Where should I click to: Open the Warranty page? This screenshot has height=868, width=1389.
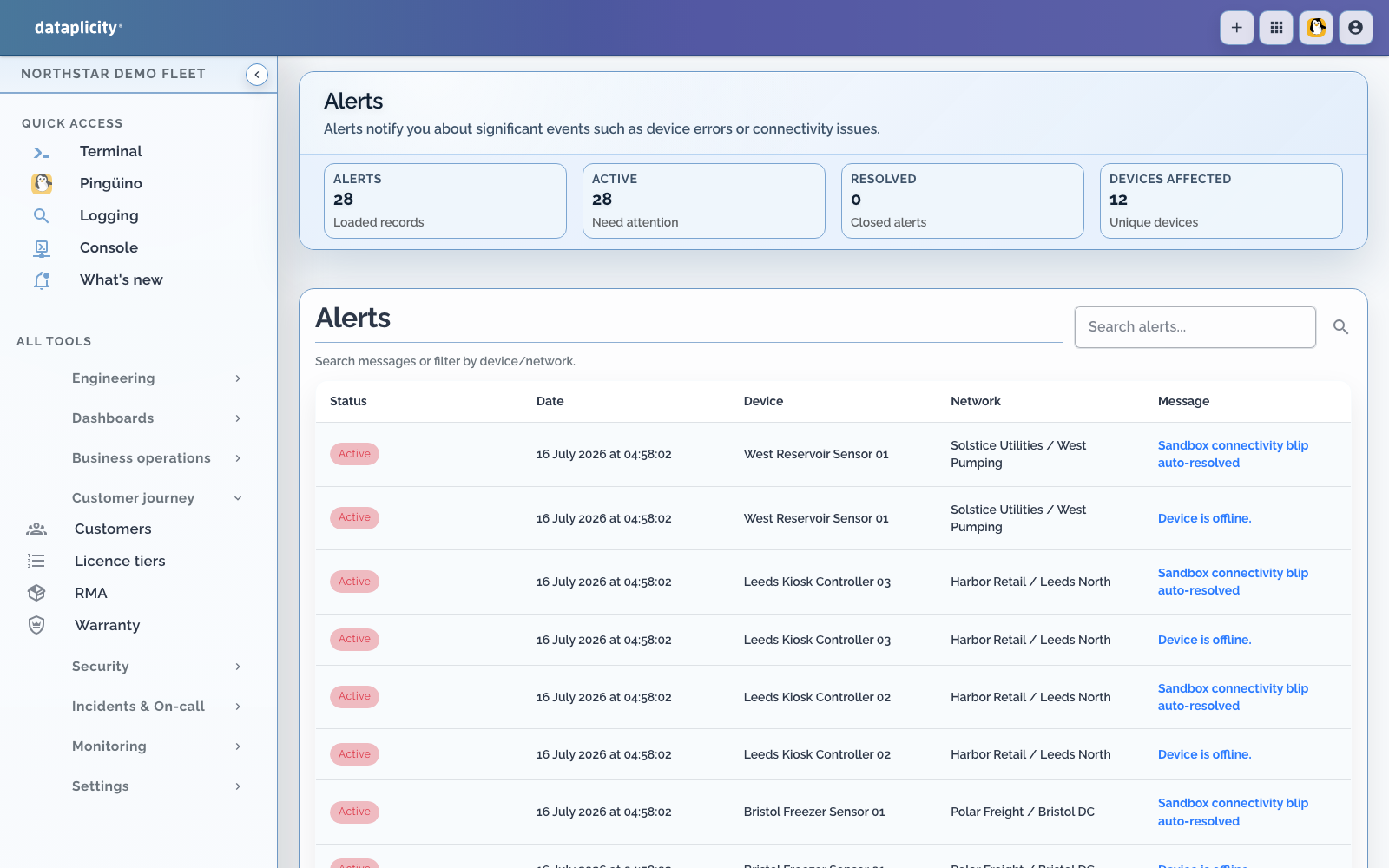coord(107,626)
